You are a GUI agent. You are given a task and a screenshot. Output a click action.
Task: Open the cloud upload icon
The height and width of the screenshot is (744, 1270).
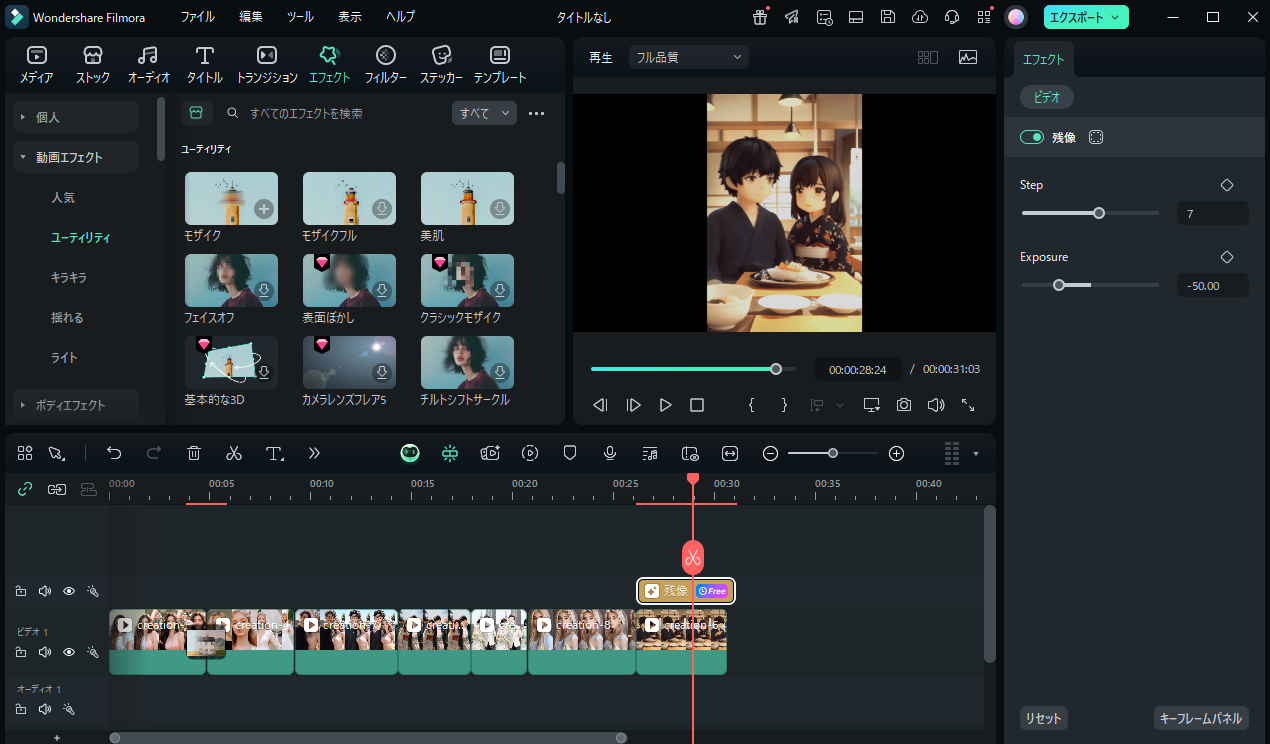pyautogui.click(x=920, y=17)
